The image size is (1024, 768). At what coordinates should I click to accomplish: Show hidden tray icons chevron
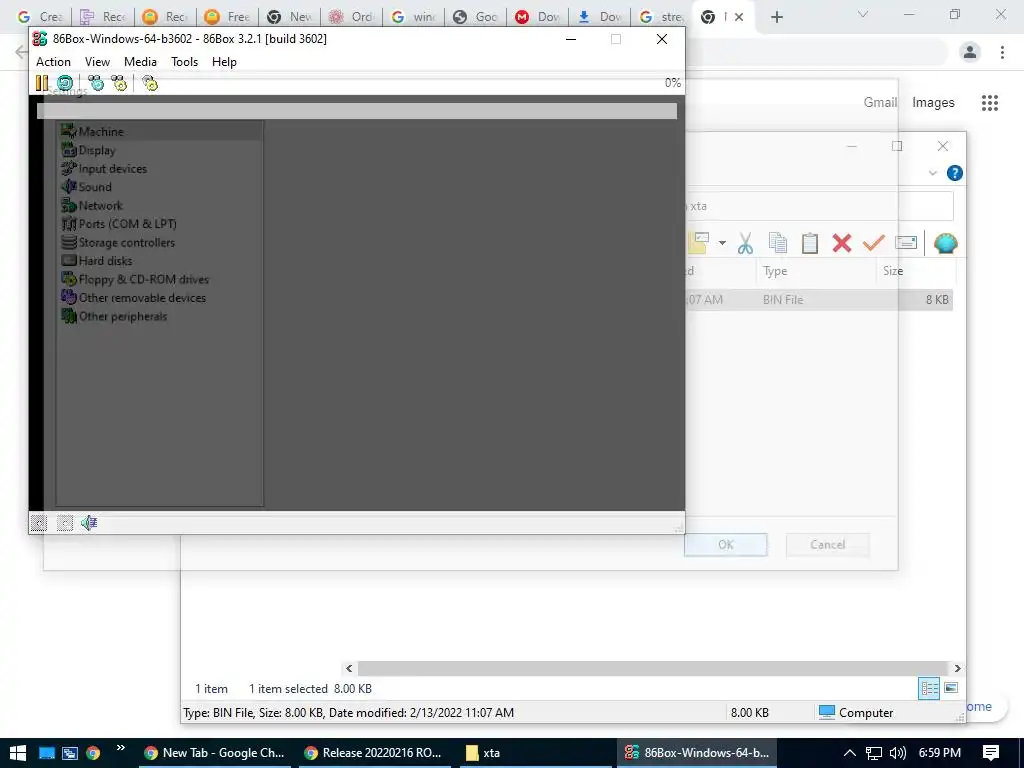point(850,752)
